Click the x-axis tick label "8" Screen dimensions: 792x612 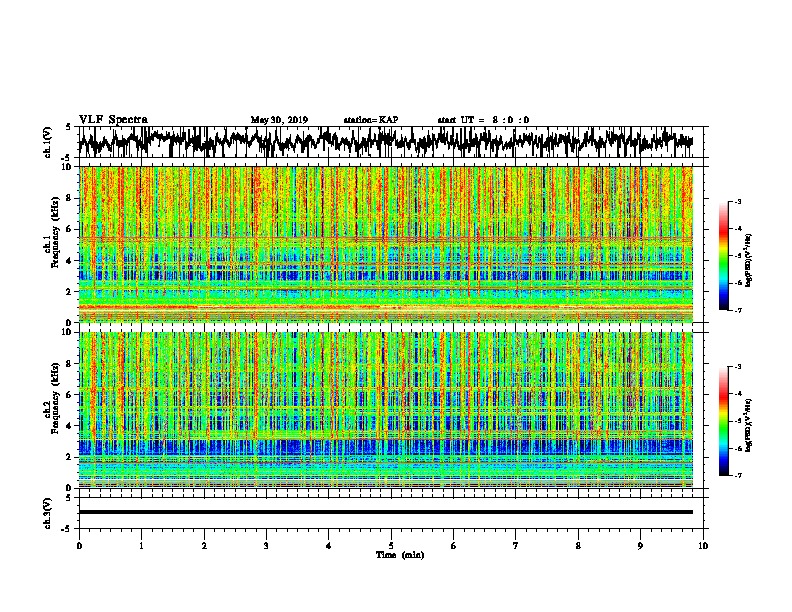[x=578, y=546]
